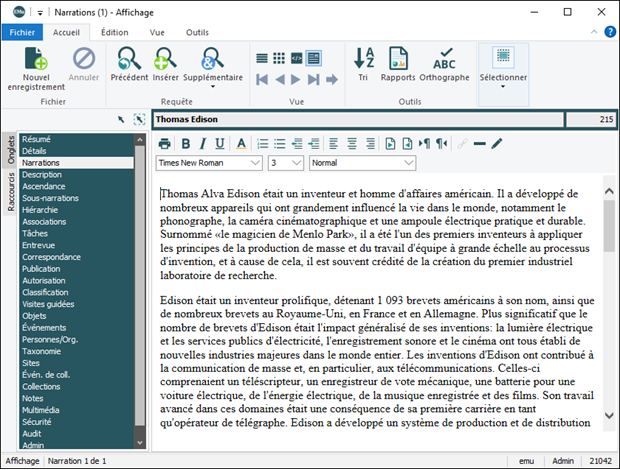Image resolution: width=620 pixels, height=470 pixels.
Task: Click the Thomas Edison title field
Action: click(357, 119)
